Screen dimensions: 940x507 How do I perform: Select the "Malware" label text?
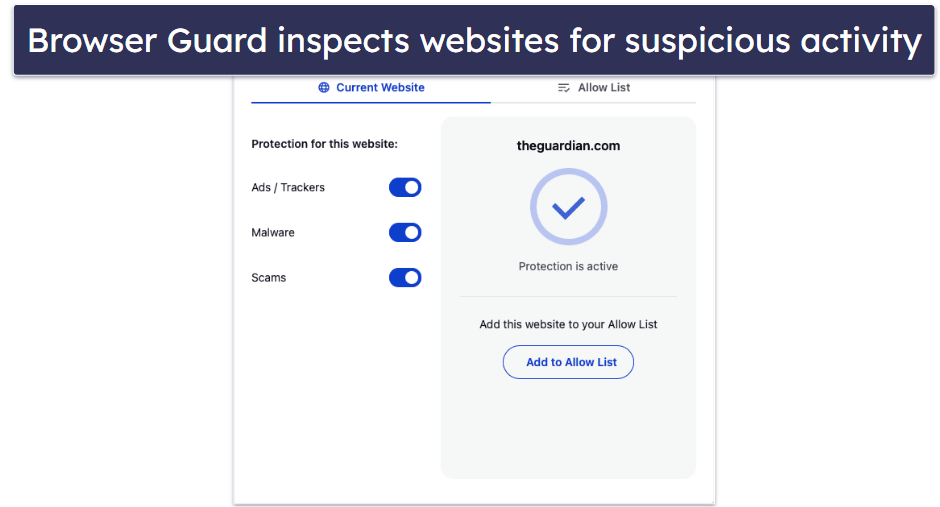[x=273, y=233]
